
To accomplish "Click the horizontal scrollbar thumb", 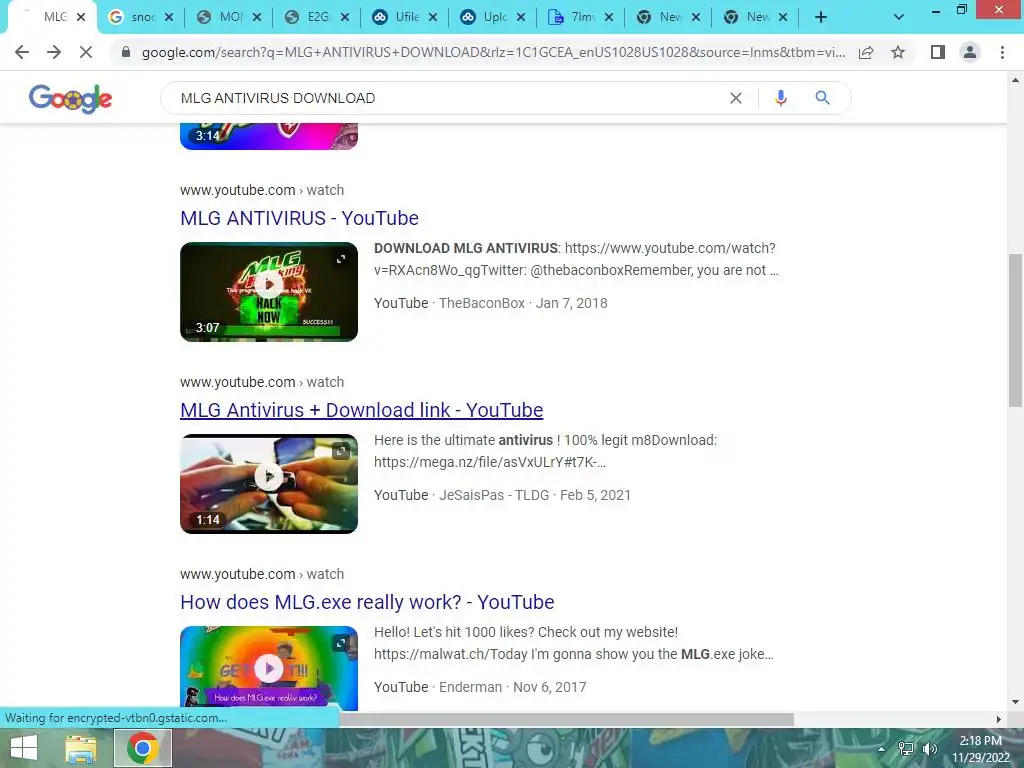I will 566,719.
